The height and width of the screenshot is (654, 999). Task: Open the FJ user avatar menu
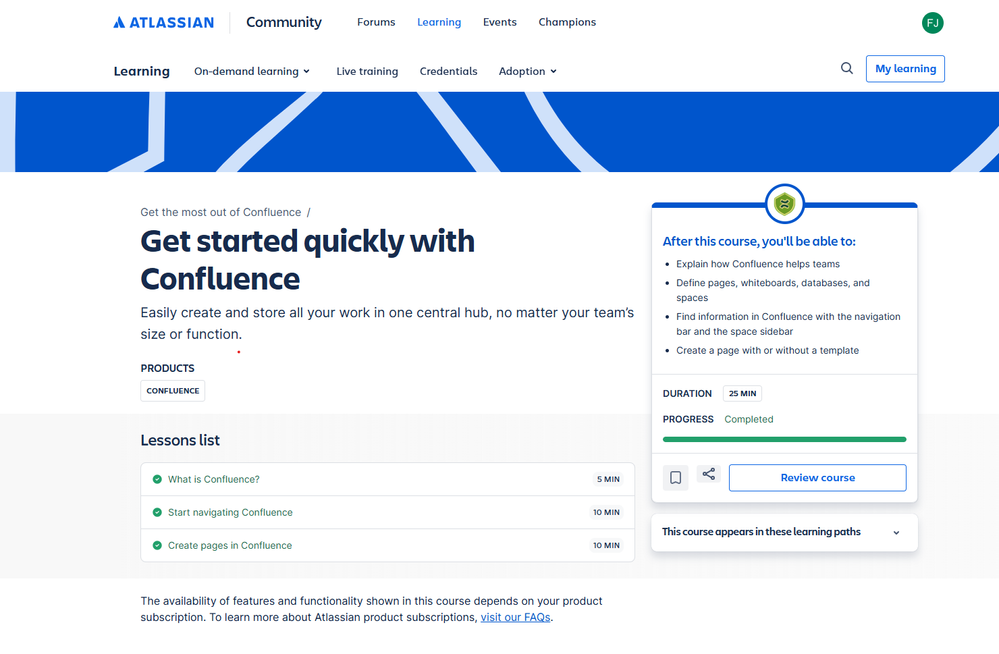[932, 23]
